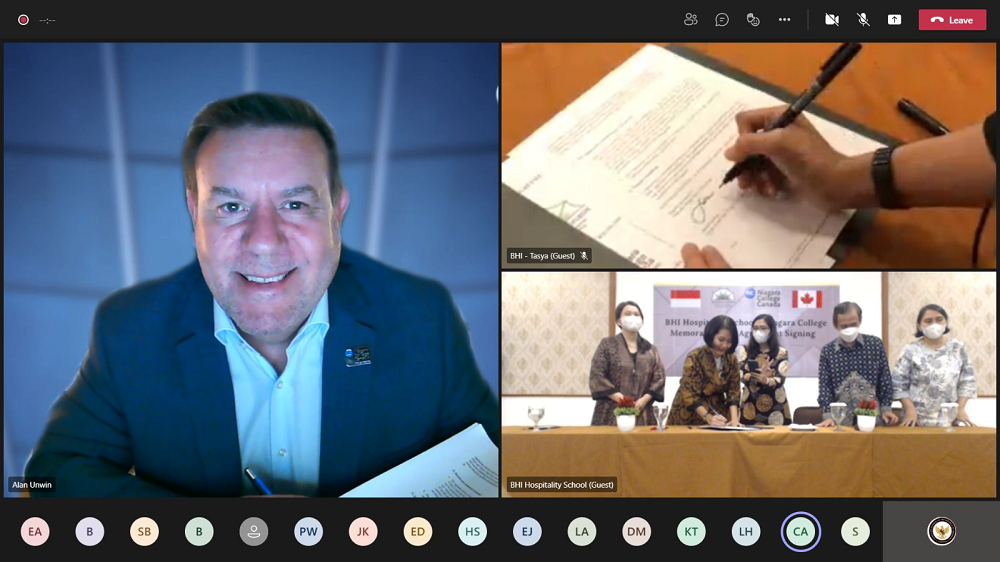
Task: Select the BHI Hospitality School video feed
Action: [x=748, y=384]
